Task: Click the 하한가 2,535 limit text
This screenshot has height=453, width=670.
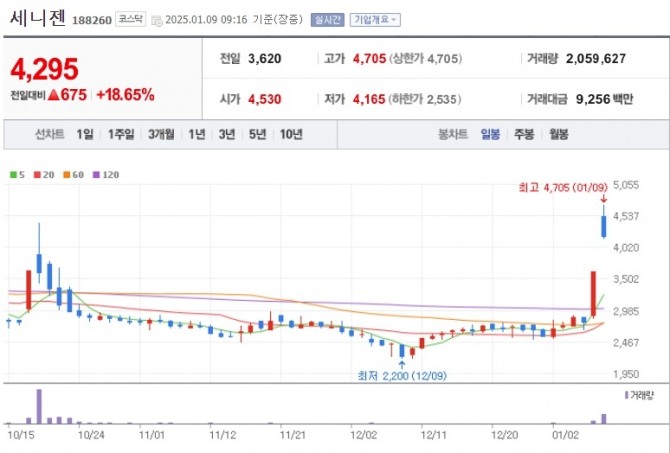Action: (425, 99)
